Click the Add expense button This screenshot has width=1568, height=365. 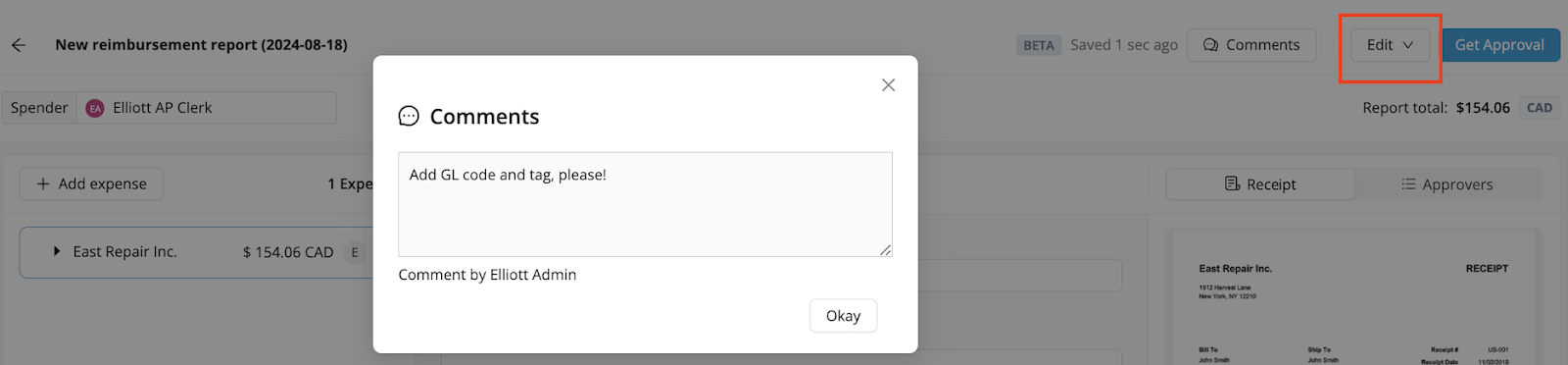[91, 183]
